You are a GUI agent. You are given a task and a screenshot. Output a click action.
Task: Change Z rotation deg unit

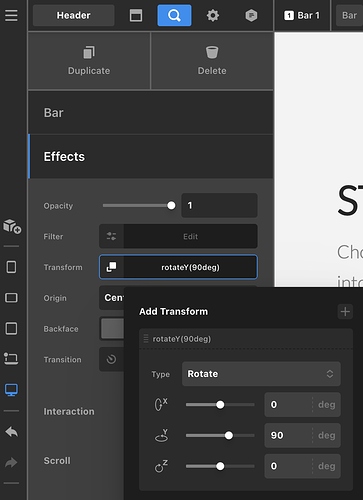click(x=327, y=466)
